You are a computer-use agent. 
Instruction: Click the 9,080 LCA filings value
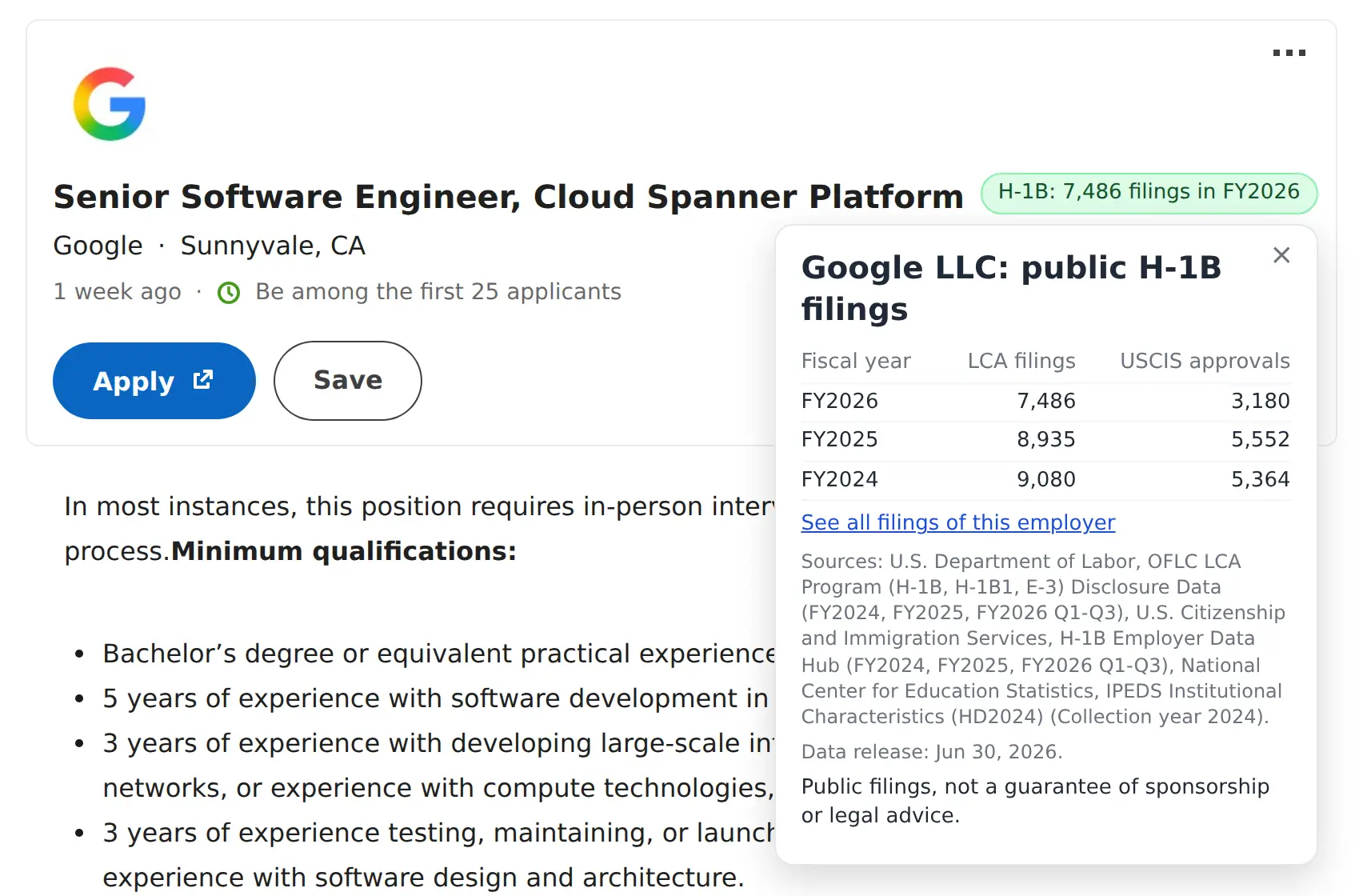(x=1046, y=479)
